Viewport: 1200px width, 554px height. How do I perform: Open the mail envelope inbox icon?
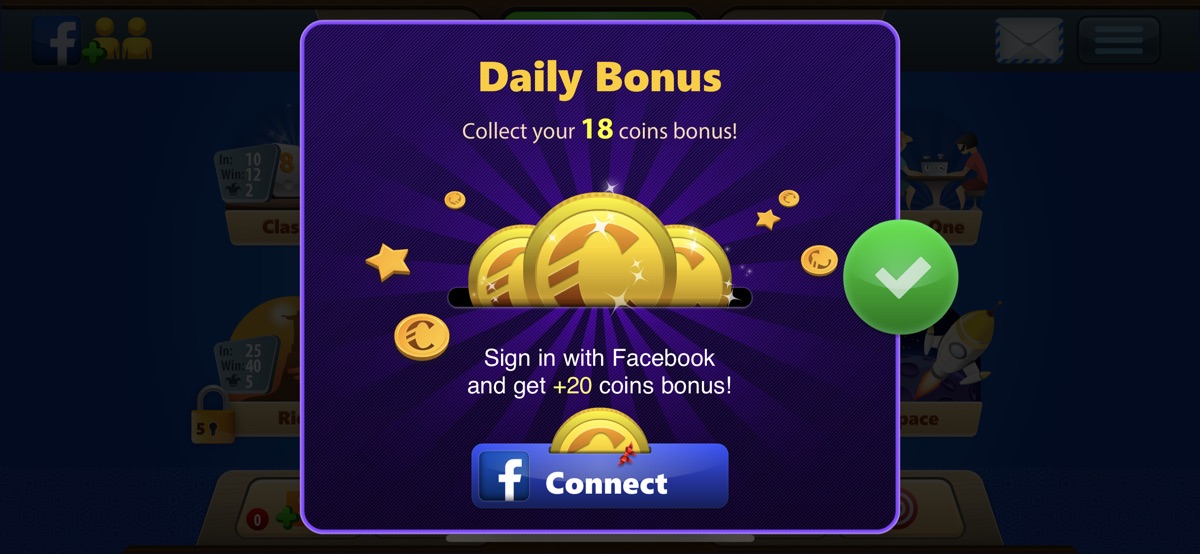tap(1028, 40)
